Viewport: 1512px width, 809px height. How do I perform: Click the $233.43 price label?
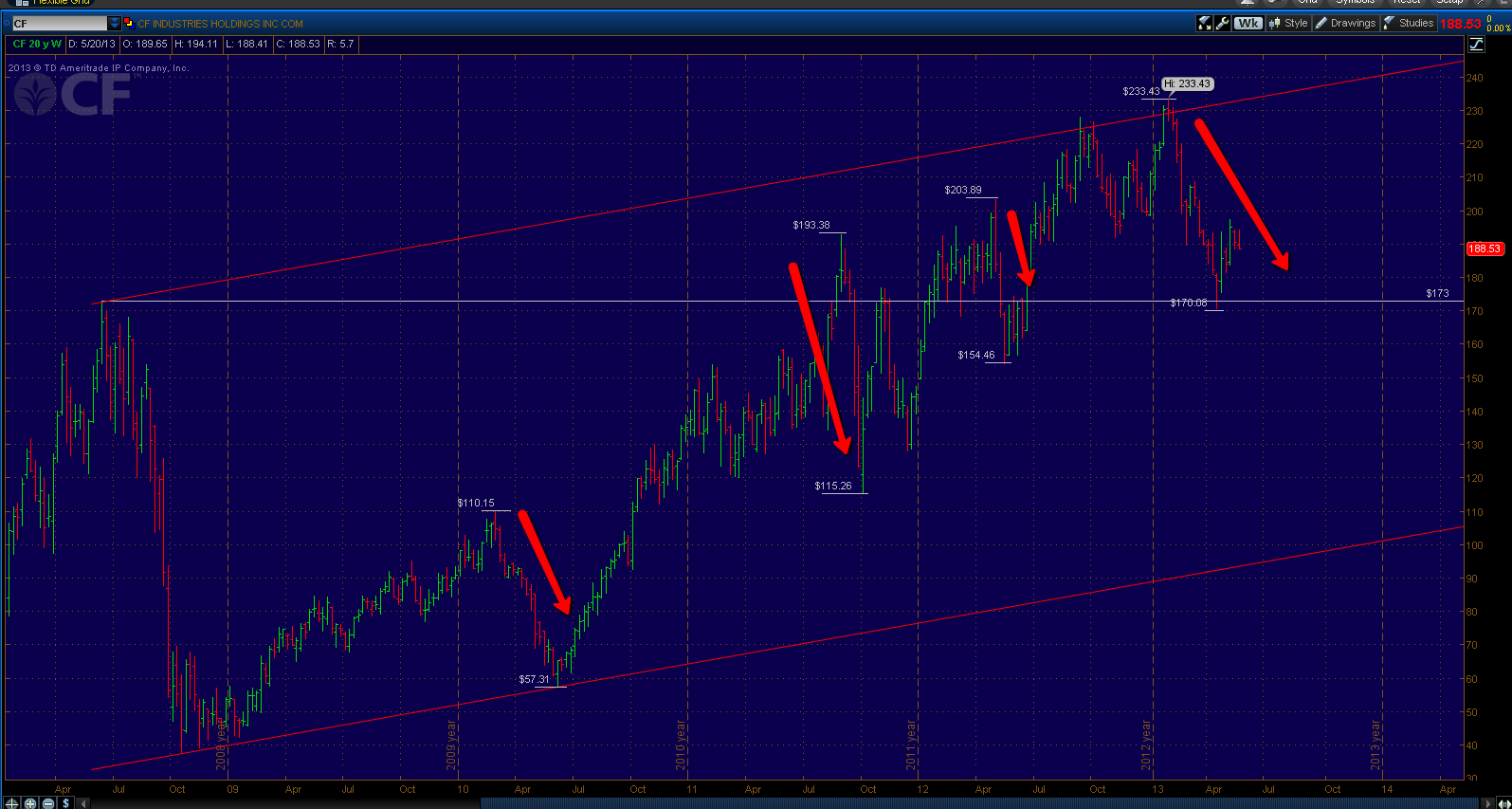point(1141,91)
